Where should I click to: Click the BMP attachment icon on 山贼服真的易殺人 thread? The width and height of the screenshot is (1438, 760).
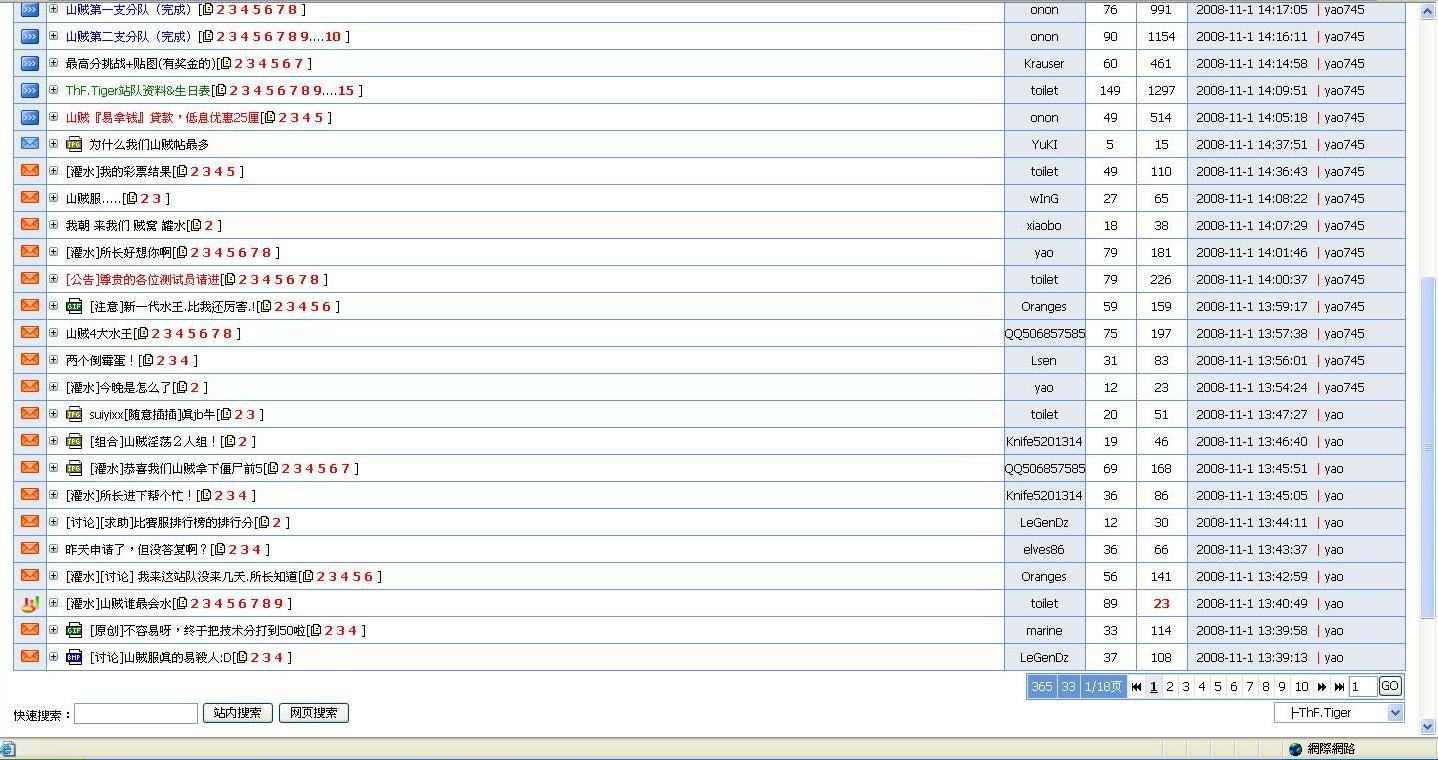(74, 657)
